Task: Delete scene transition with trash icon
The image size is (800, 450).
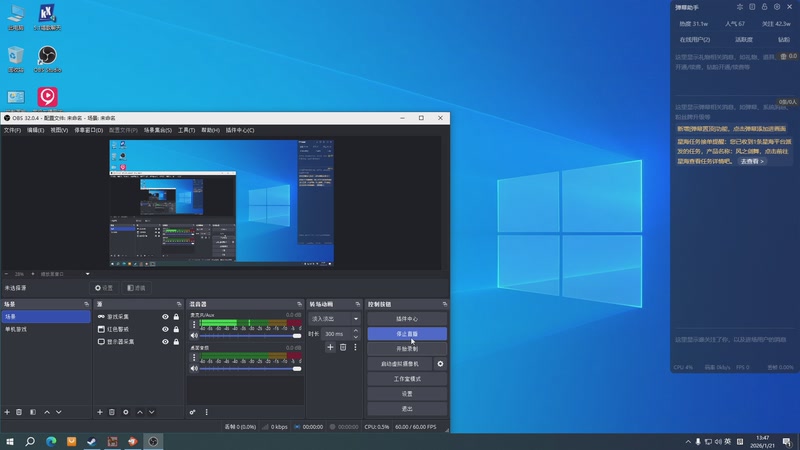Action: [343, 347]
